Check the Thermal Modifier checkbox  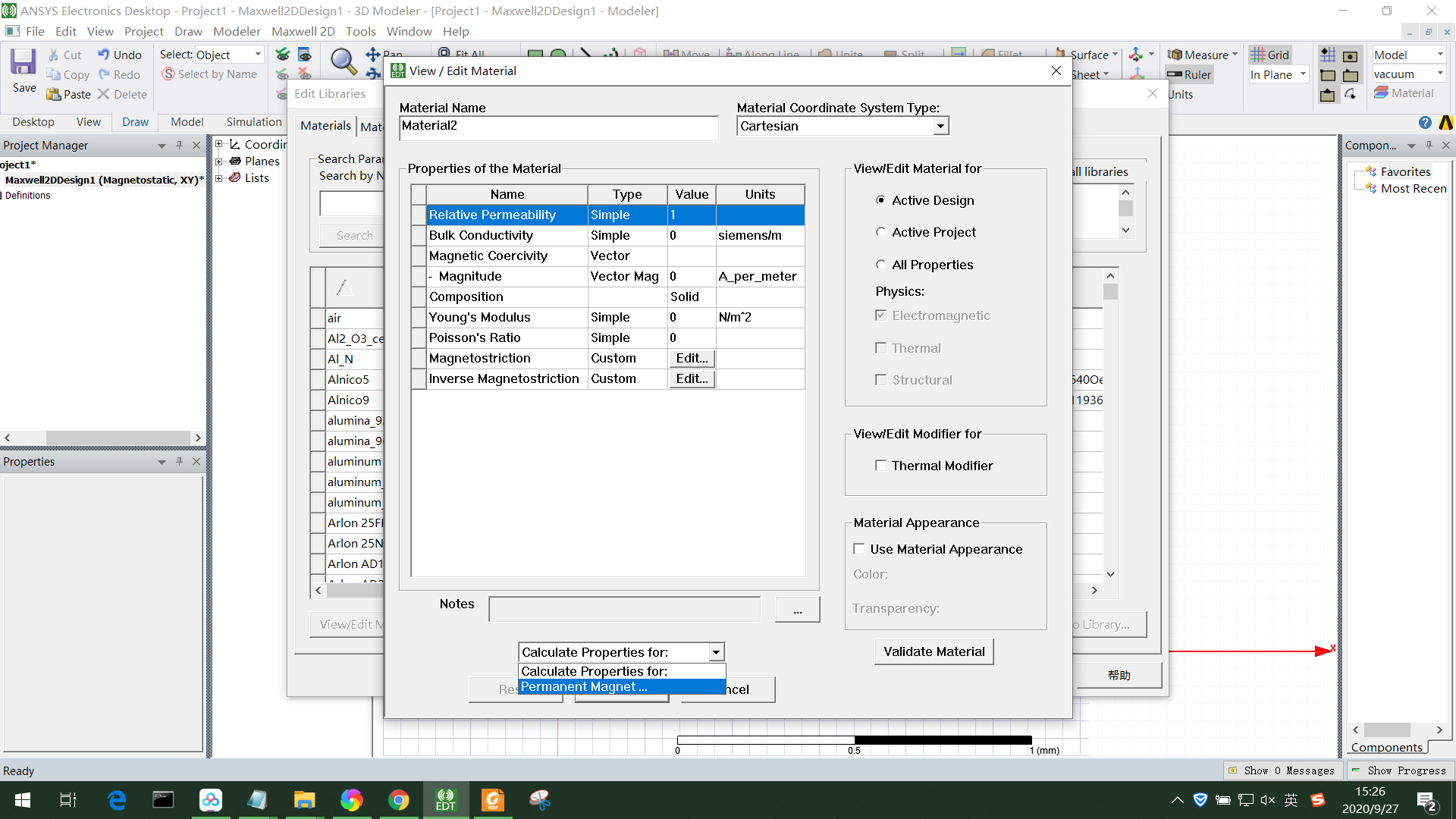[880, 466]
